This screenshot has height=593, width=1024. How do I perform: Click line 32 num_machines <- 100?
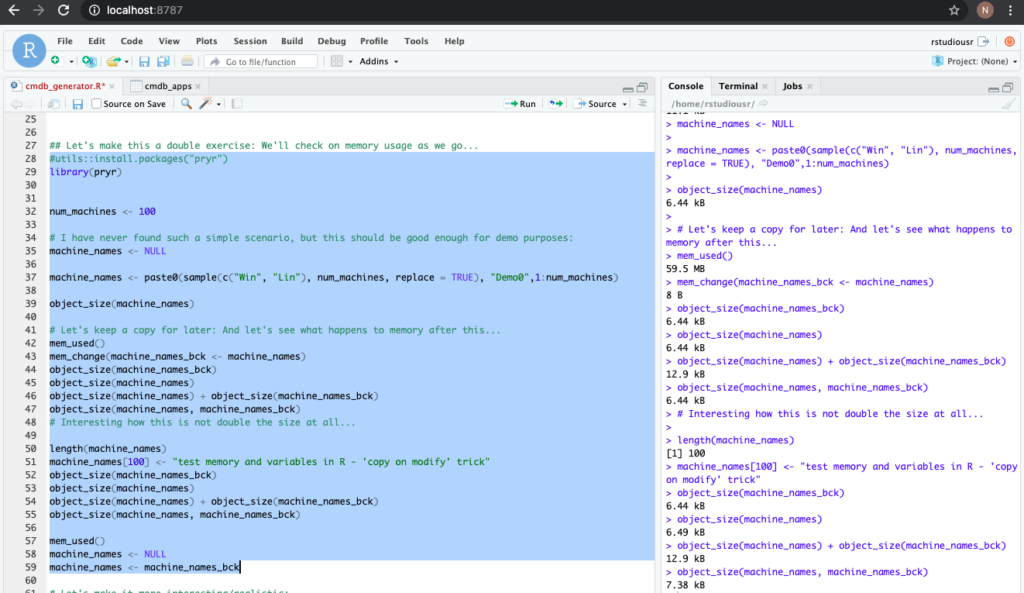coord(103,212)
